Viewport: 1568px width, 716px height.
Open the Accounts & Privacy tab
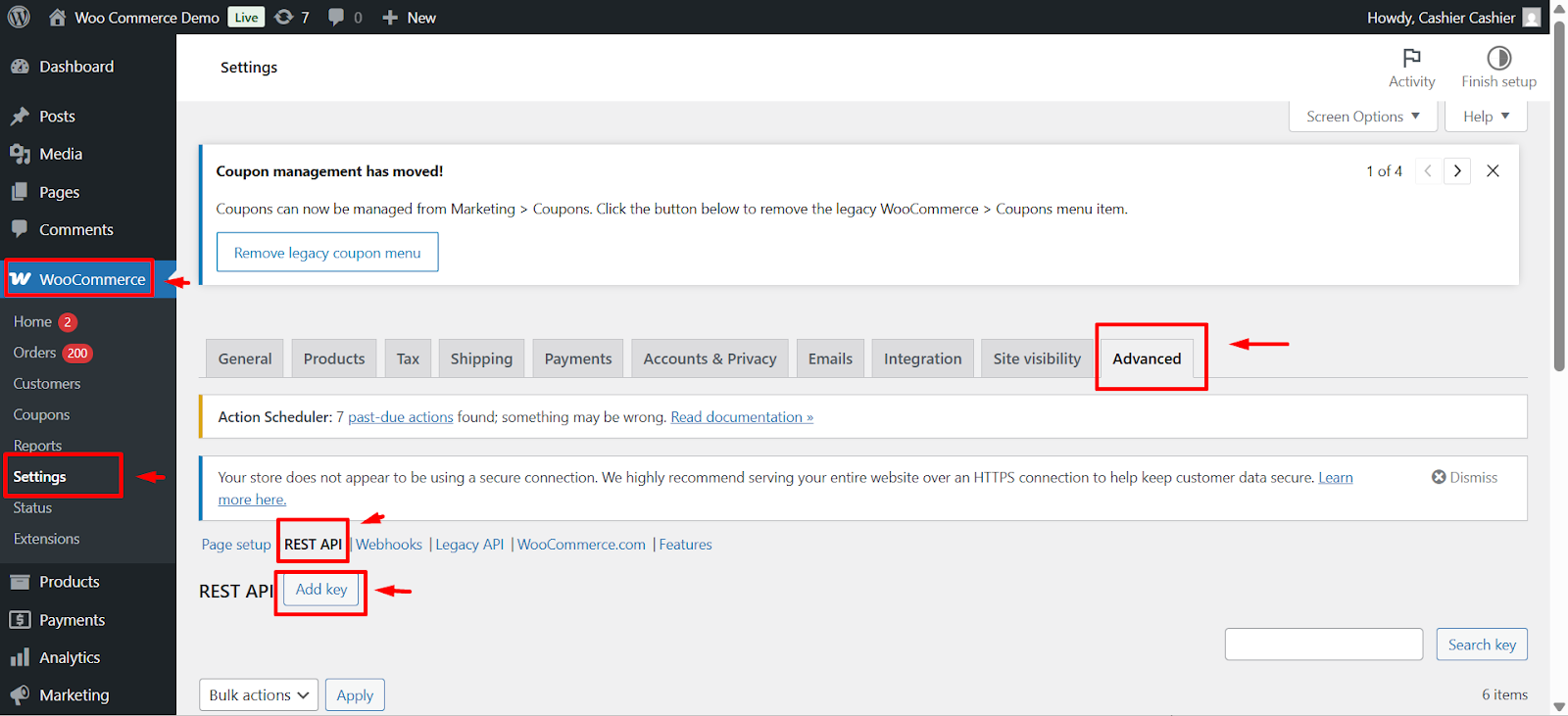coord(710,358)
